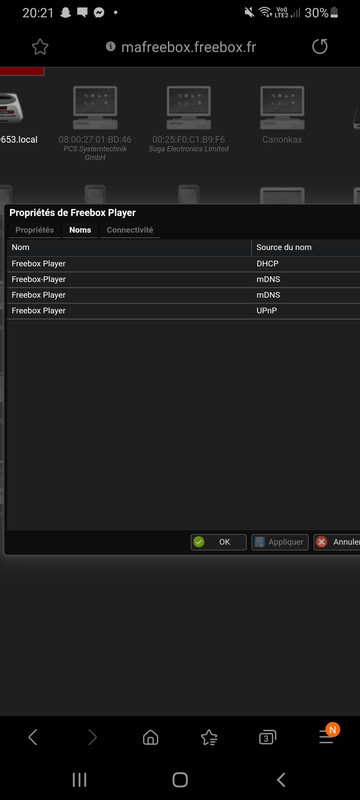Click the Suga Electronics Limited vendor label
Image resolution: width=360 pixels, height=800 pixels.
click(x=189, y=149)
